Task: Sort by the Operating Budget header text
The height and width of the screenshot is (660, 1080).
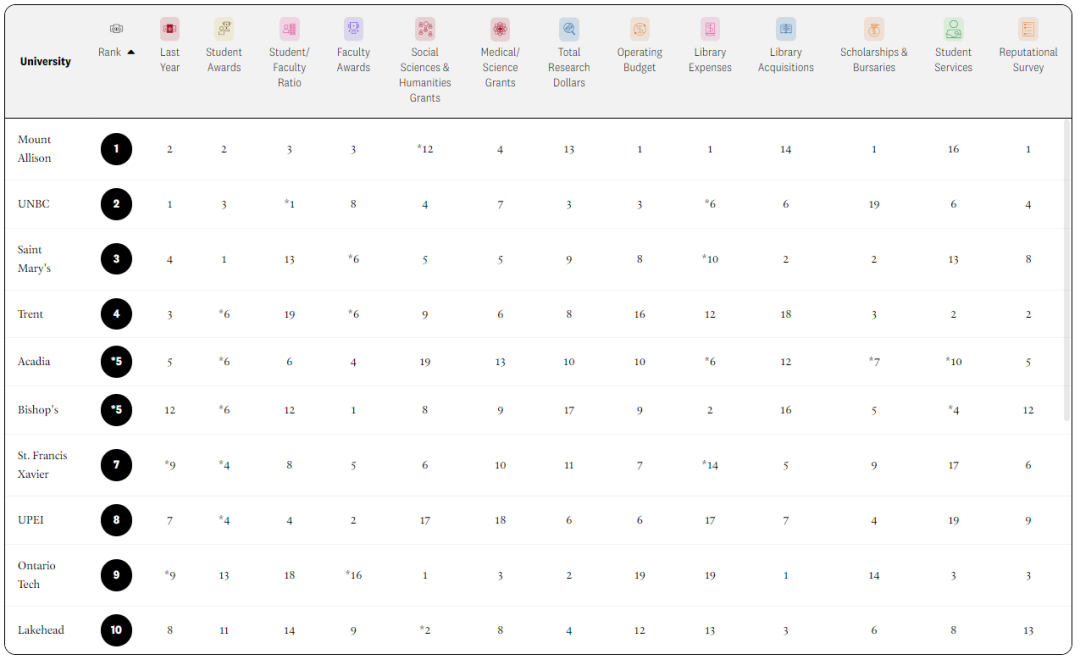Action: 640,60
